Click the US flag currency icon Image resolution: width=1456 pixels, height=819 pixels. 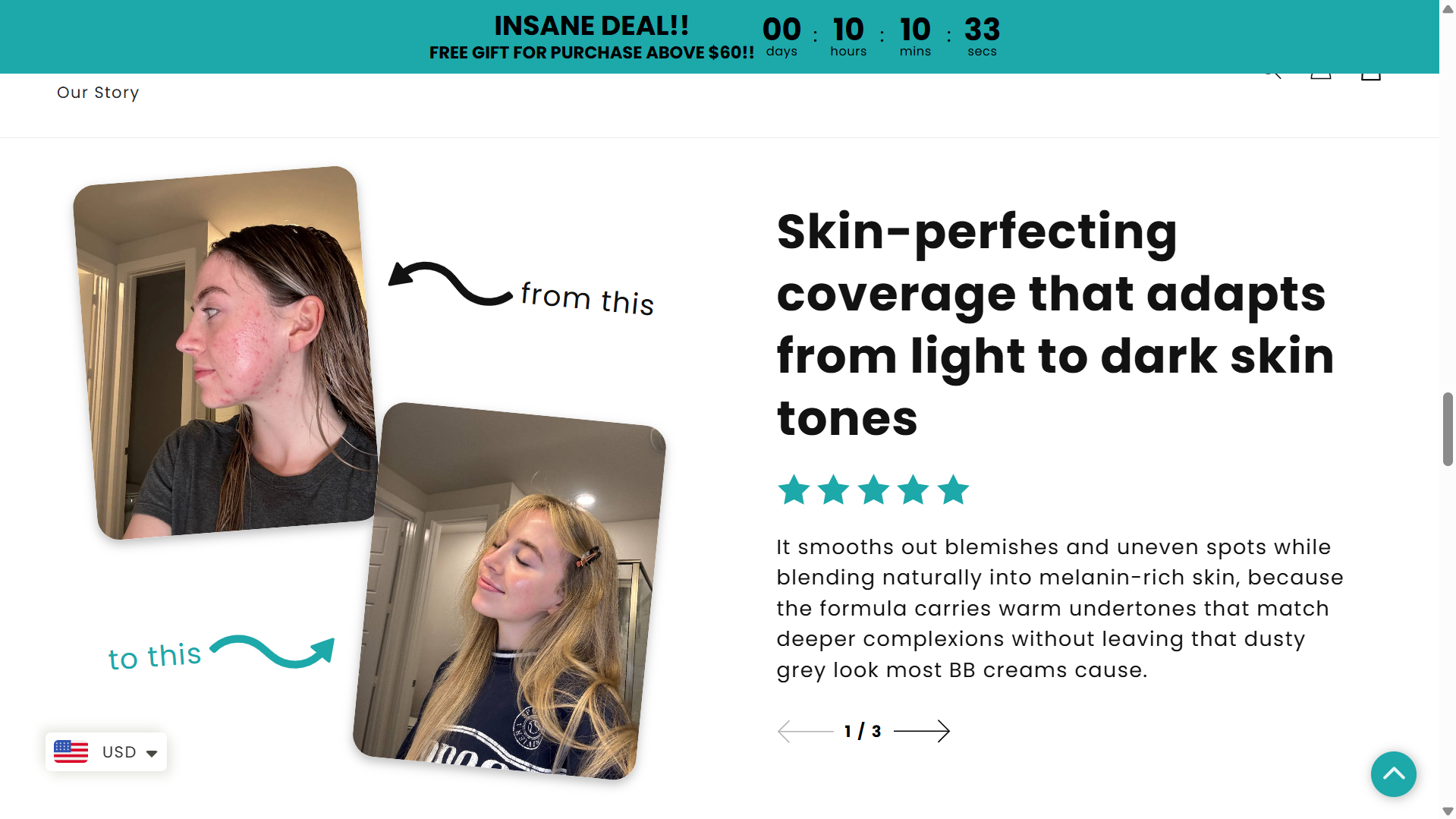click(x=71, y=751)
